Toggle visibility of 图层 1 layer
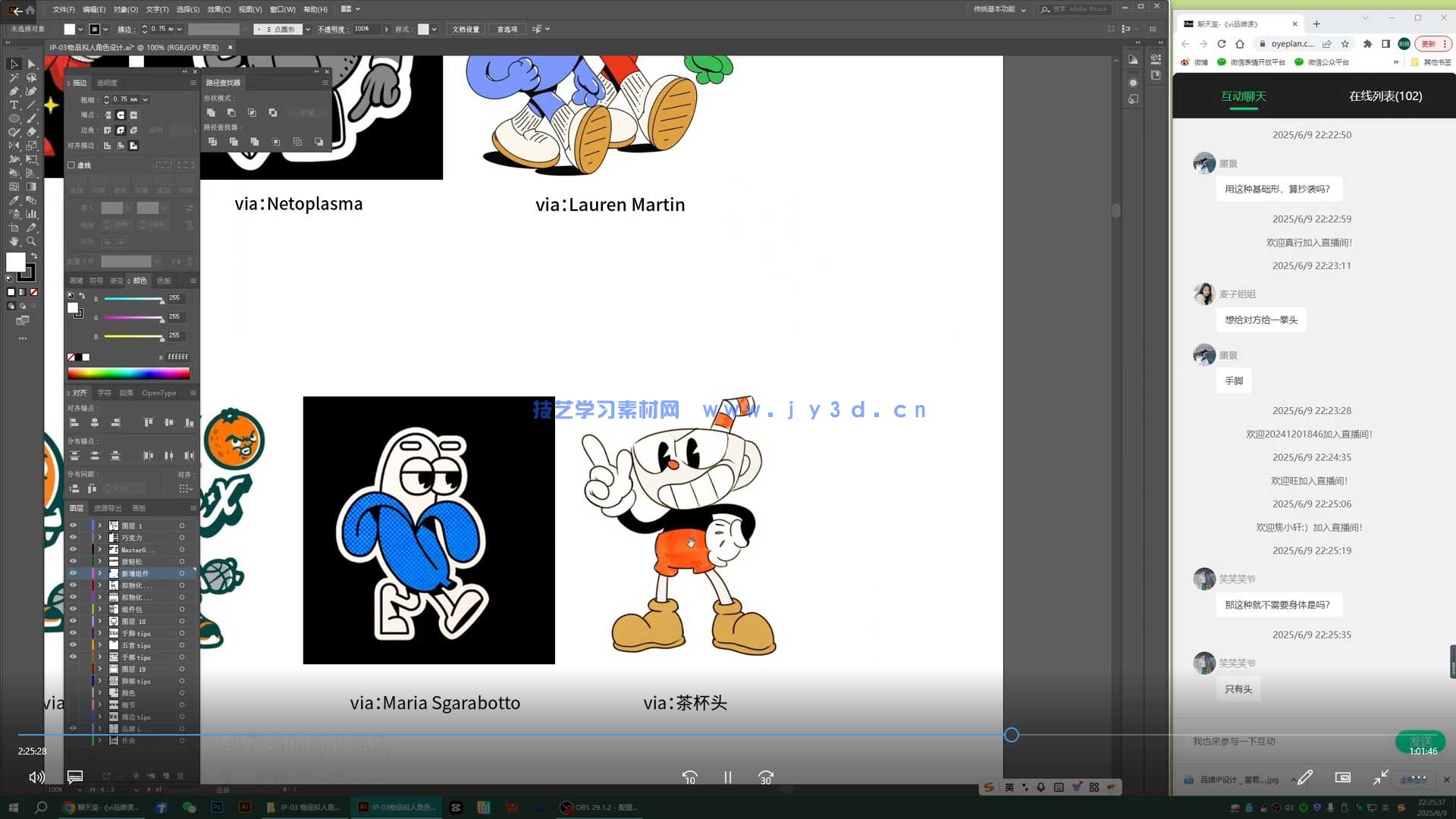Screen dimensions: 1456x819 [x=73, y=525]
